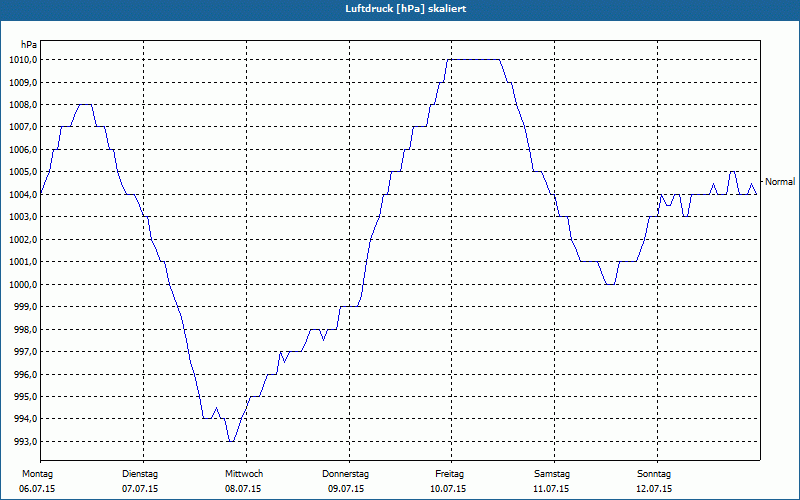Click the 993 hPa minimum before Mittwoch
This screenshot has height=500, width=800.
231,441
